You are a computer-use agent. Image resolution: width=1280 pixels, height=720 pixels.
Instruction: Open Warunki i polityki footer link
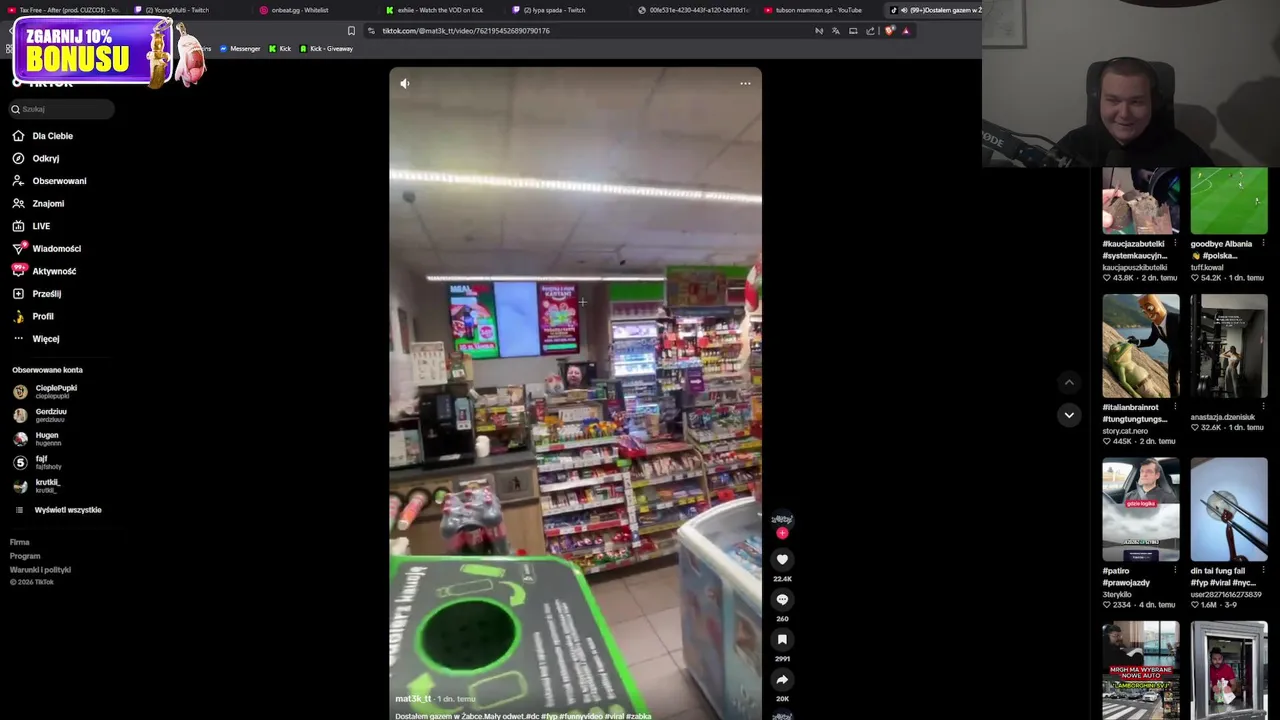click(40, 570)
